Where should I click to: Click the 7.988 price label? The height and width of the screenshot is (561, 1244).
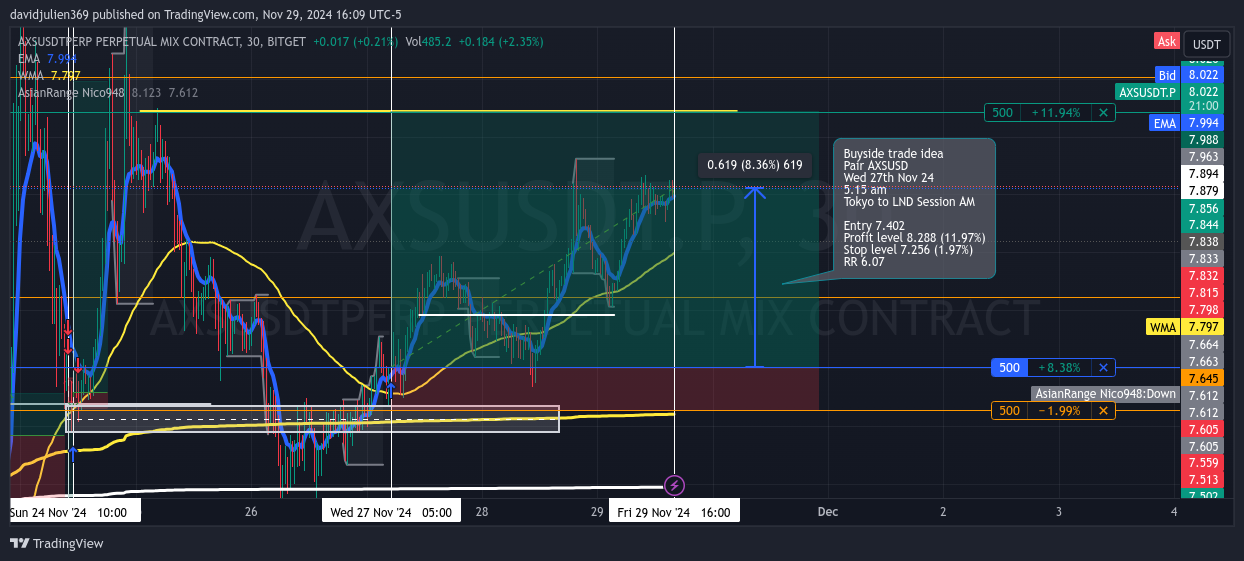[1203, 140]
